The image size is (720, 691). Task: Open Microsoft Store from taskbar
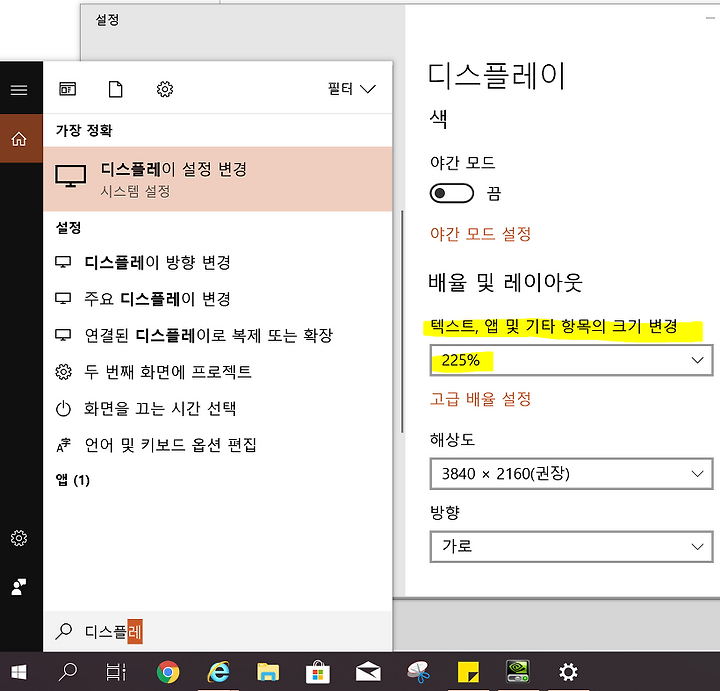[x=318, y=673]
